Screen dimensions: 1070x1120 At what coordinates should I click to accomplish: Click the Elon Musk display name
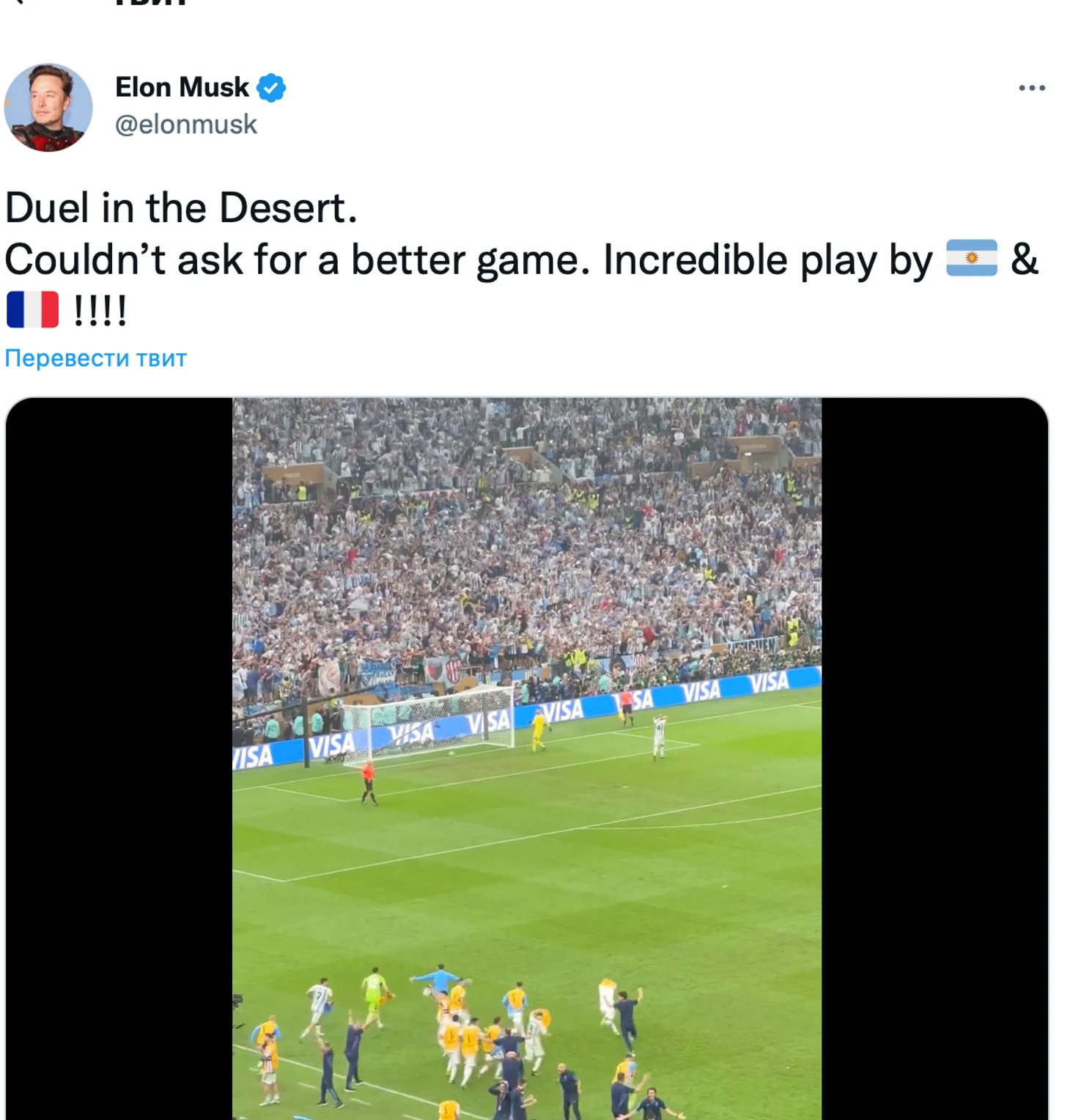click(182, 87)
